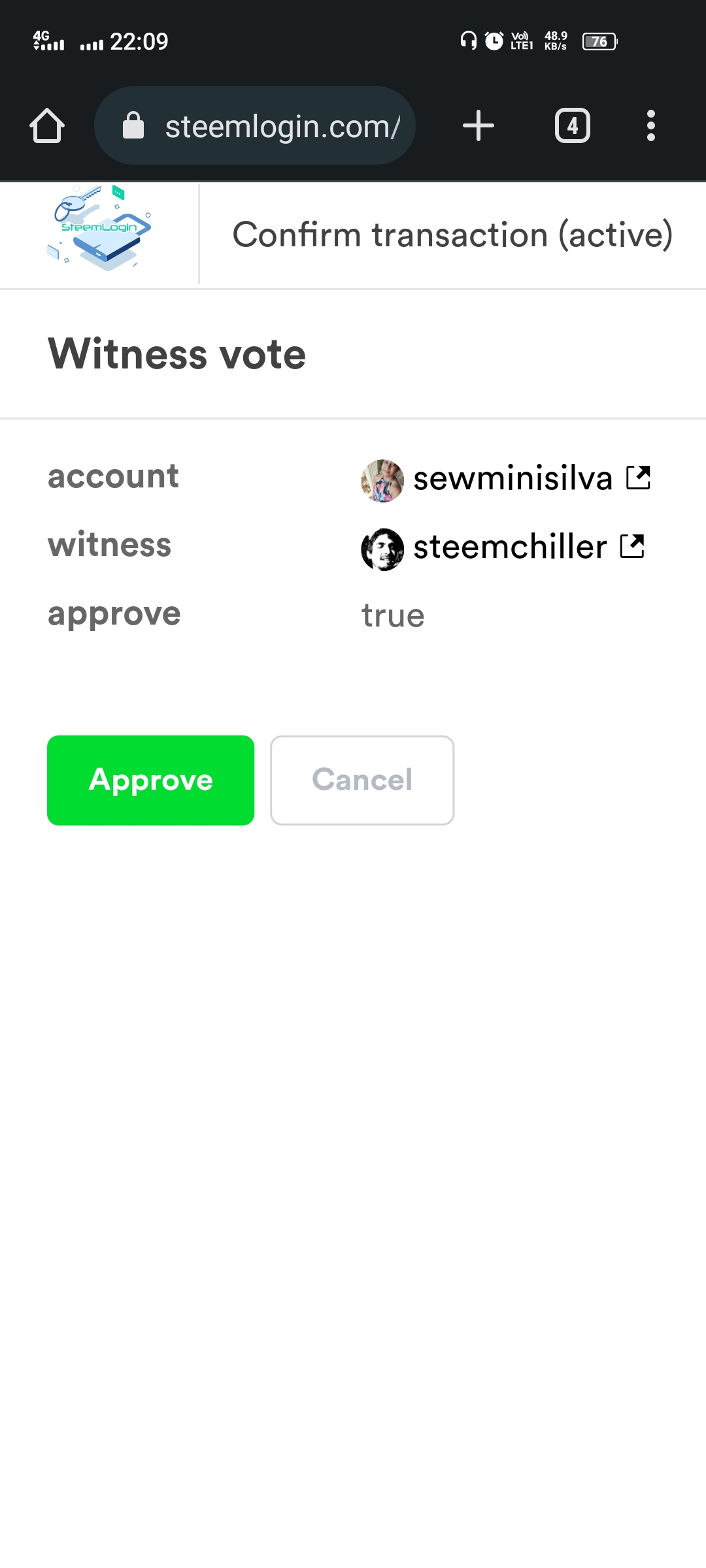Open the steemchiller witness link
This screenshot has width=706, height=1568.
click(510, 547)
